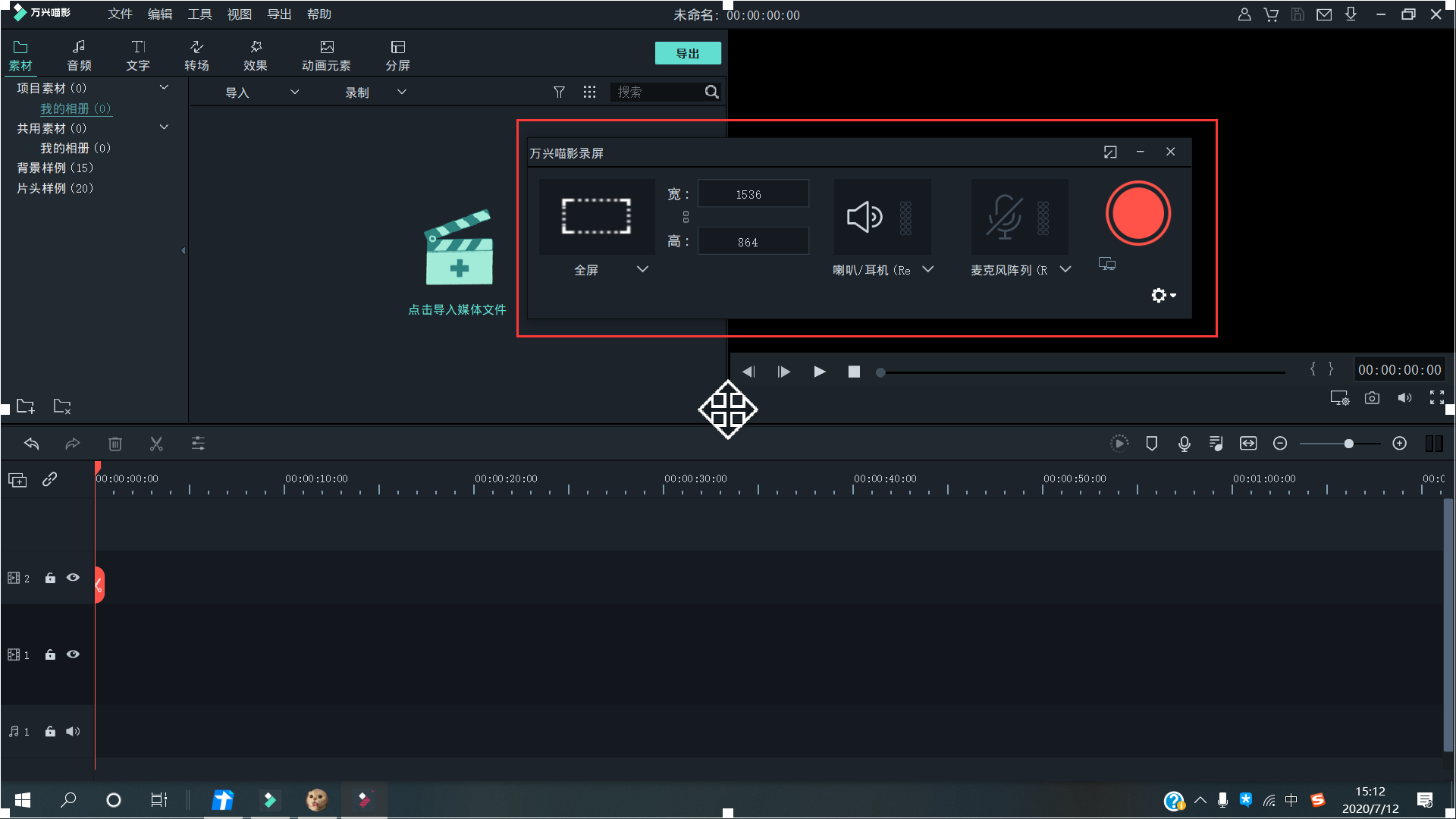Toggle the lock on video track 1
Image resolution: width=1456 pixels, height=819 pixels.
(50, 654)
